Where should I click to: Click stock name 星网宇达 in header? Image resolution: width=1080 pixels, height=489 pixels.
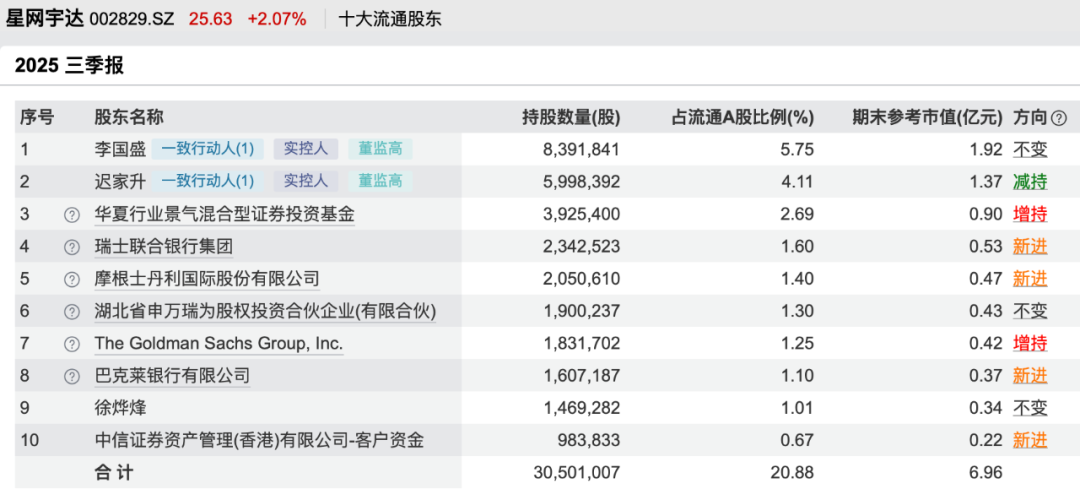point(45,19)
